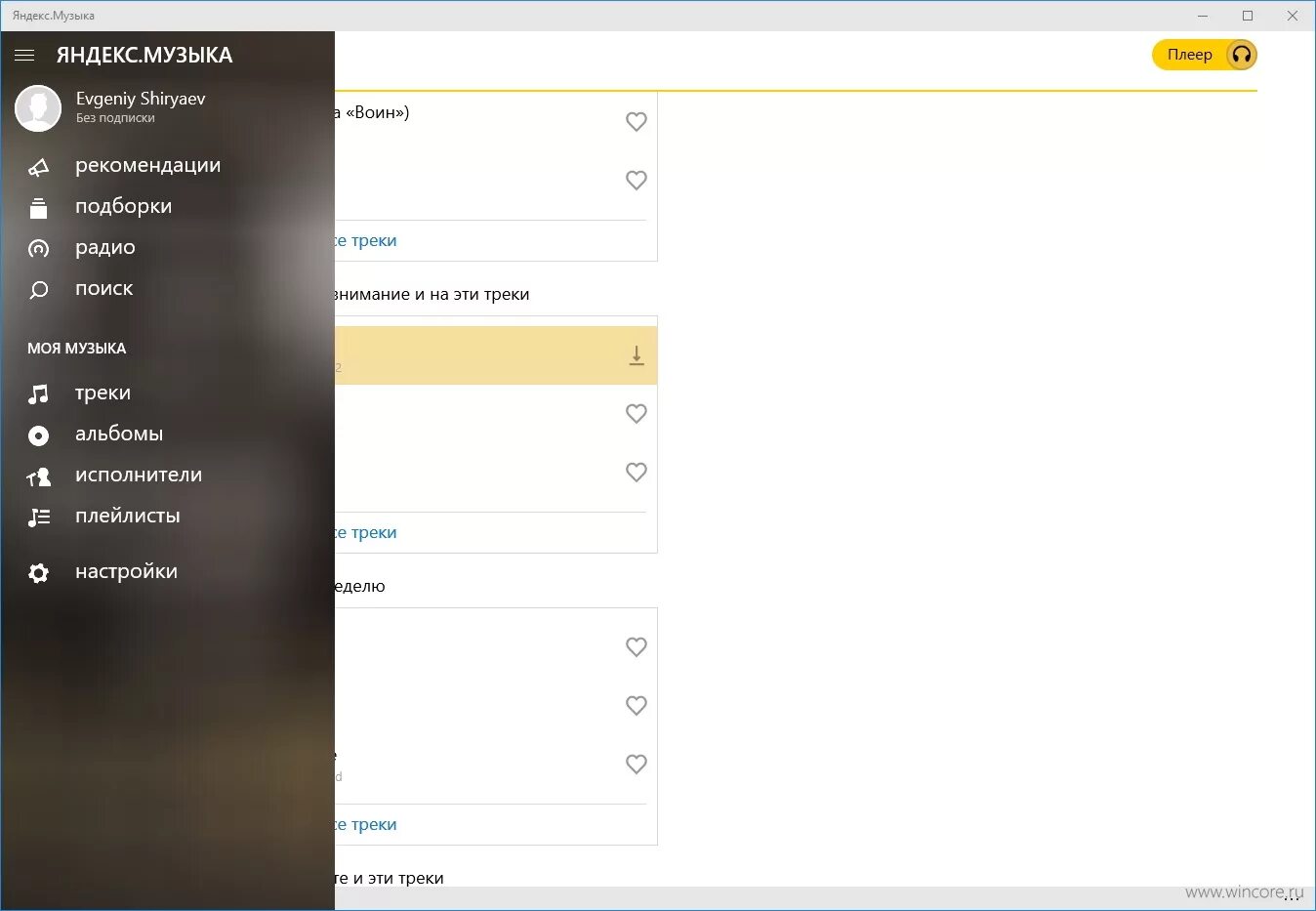This screenshot has width=1316, height=911.
Task: Click ЯНДЕКС.МУЗЫКА title in sidebar
Action: coord(144,55)
